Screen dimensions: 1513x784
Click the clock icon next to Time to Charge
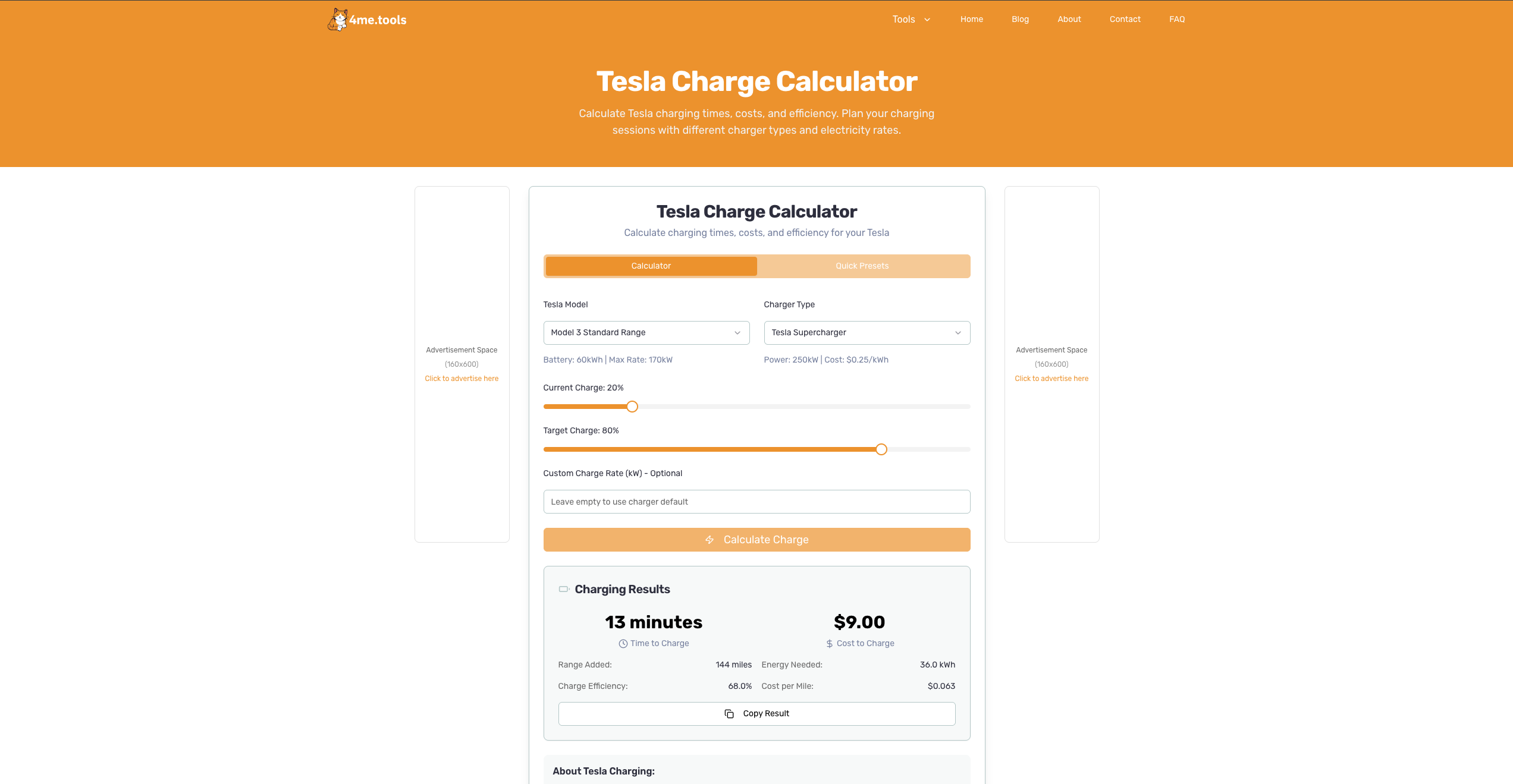(623, 644)
